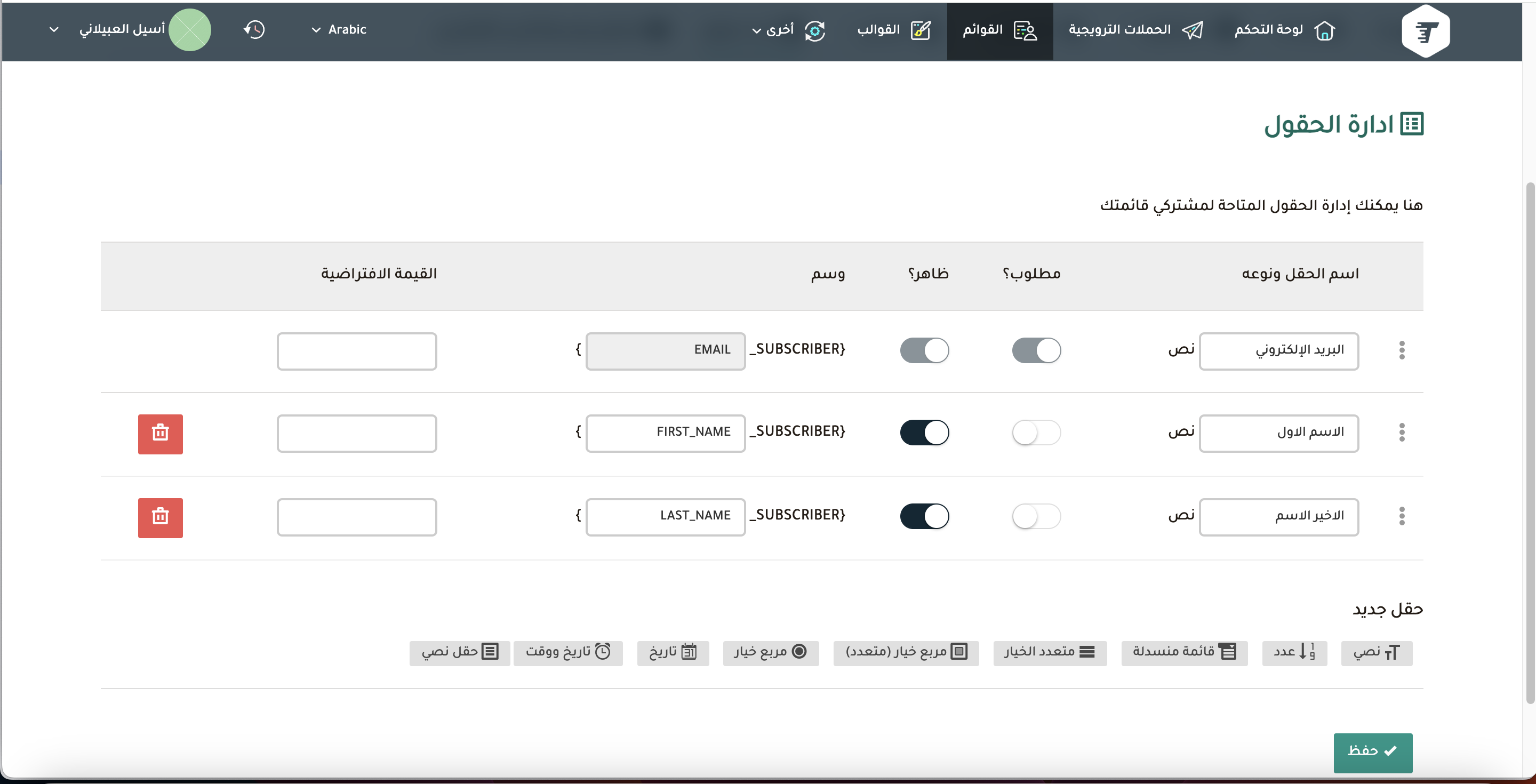This screenshot has width=1536, height=784.
Task: Open three-dots menu for last name row
Action: click(1401, 516)
